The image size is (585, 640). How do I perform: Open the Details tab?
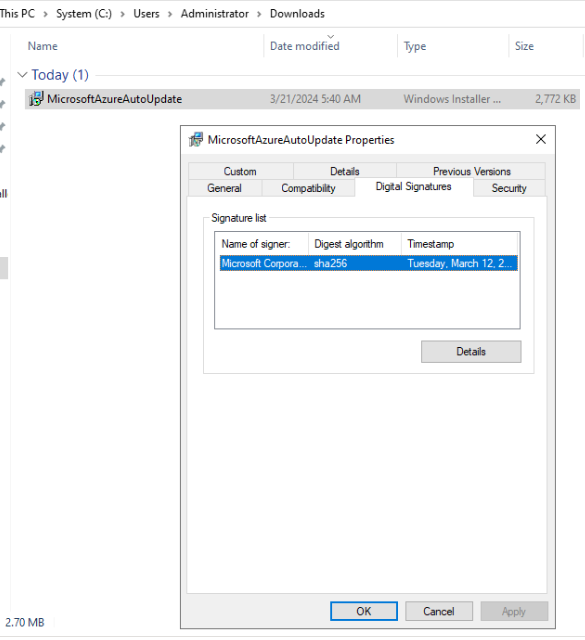pos(345,171)
